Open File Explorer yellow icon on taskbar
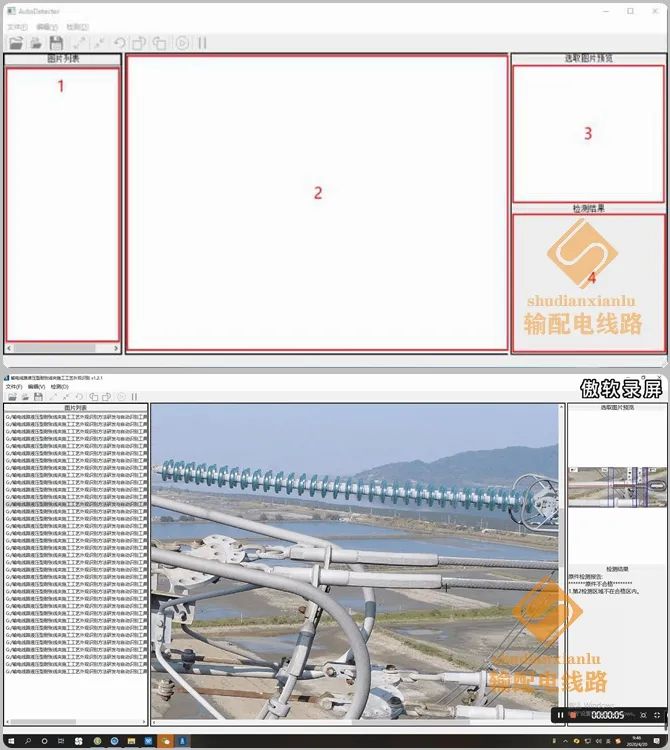Screen dimensions: 670x750 pyautogui.click(x=131, y=741)
